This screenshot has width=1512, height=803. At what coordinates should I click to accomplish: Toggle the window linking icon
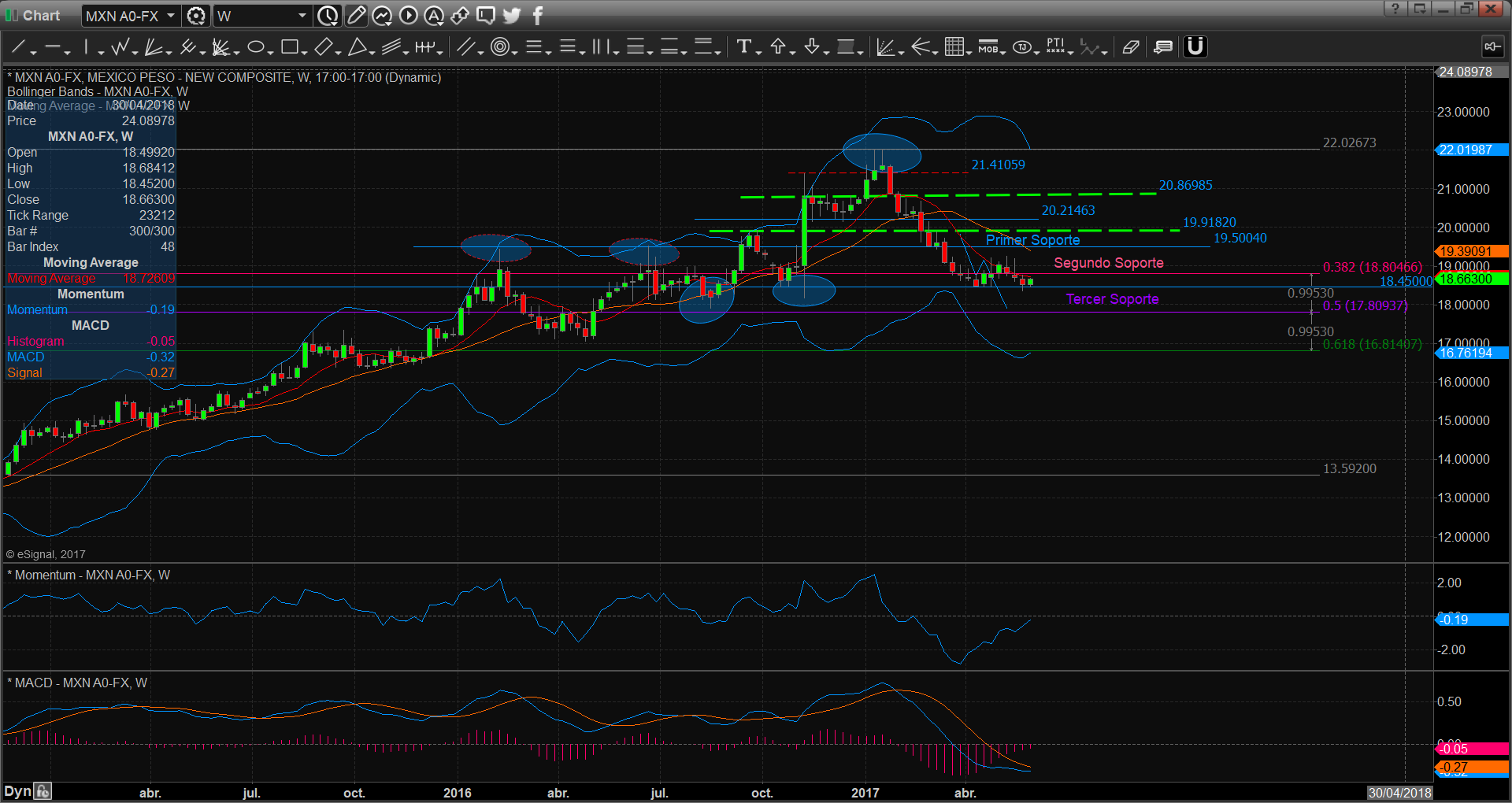460,16
